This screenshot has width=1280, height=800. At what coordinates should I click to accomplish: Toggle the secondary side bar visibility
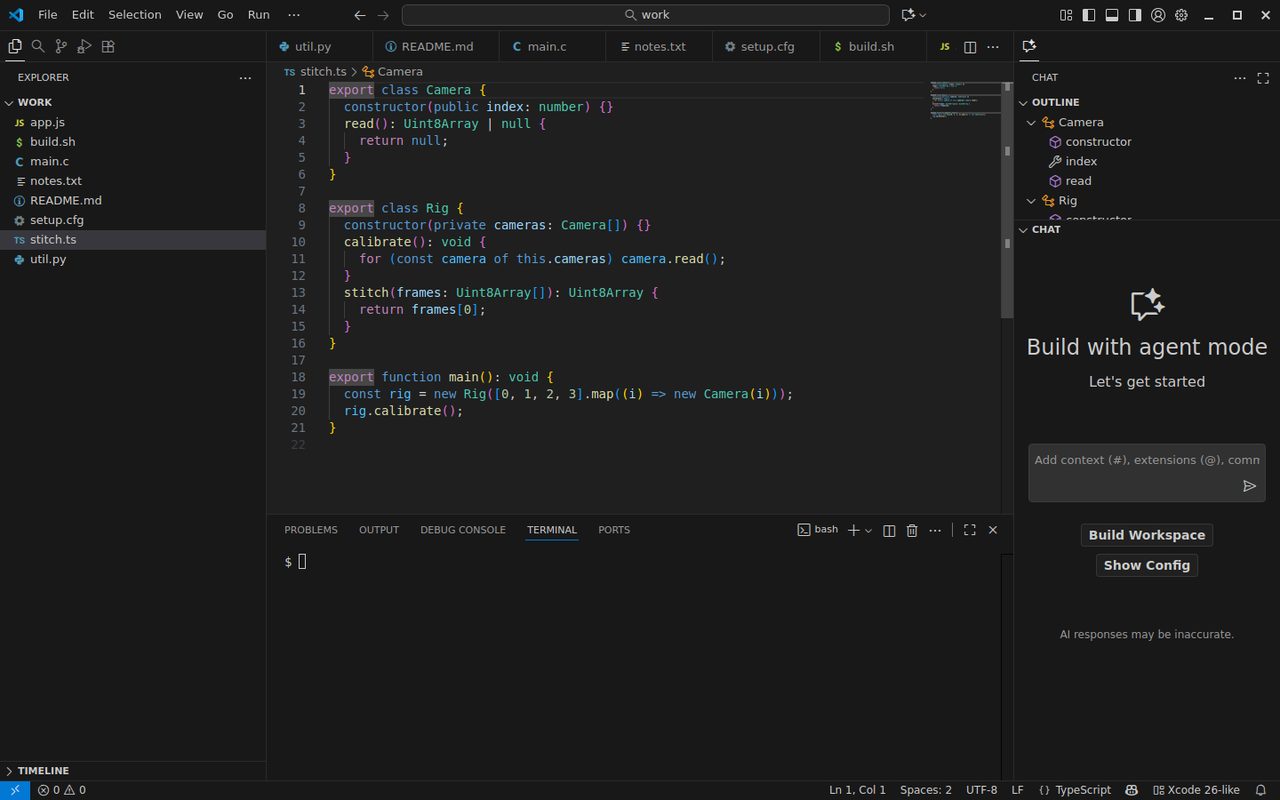pyautogui.click(x=1135, y=15)
